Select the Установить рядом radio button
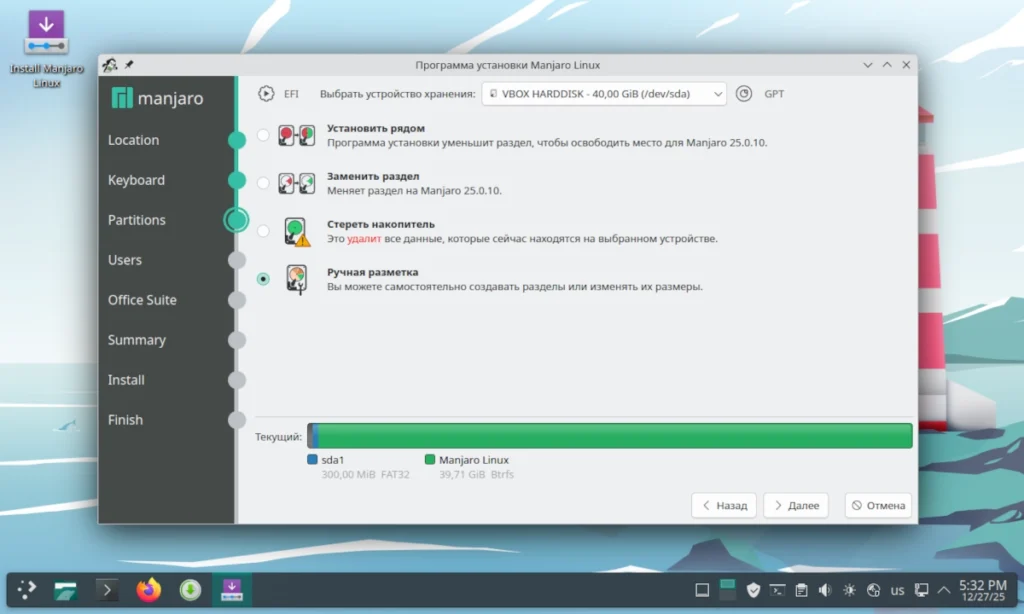Image resolution: width=1024 pixels, height=614 pixels. [x=263, y=135]
